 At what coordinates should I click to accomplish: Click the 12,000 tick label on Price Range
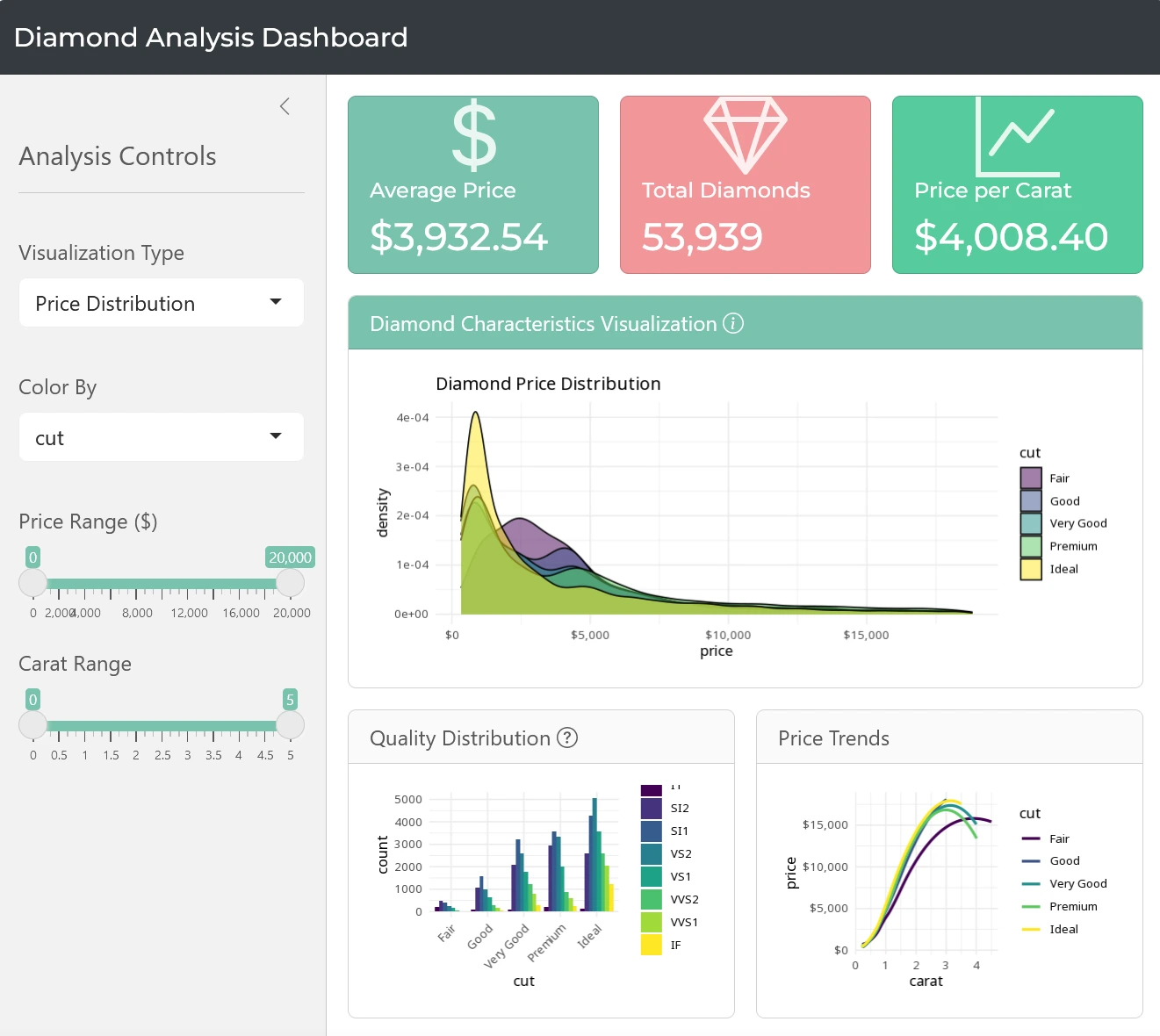click(x=189, y=613)
